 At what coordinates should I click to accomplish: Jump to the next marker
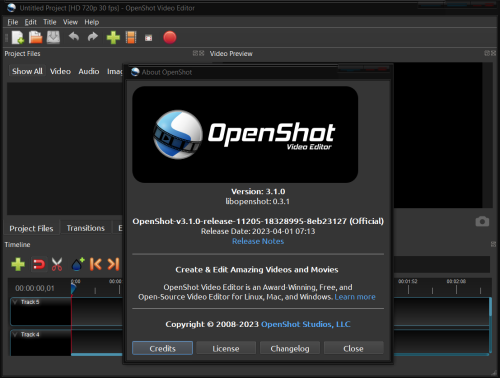pyautogui.click(x=113, y=264)
